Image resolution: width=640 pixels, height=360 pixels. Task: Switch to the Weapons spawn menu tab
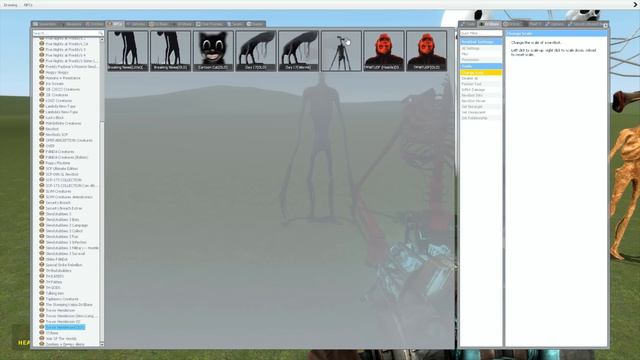72,24
